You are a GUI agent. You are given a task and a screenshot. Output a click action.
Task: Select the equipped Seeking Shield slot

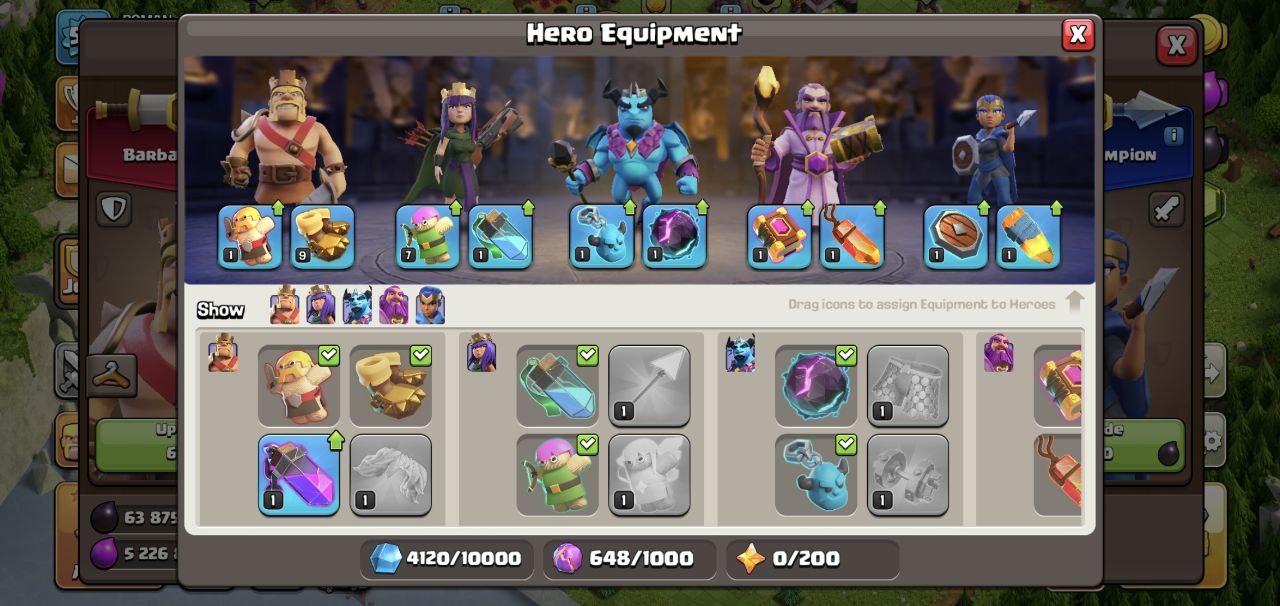(956, 237)
